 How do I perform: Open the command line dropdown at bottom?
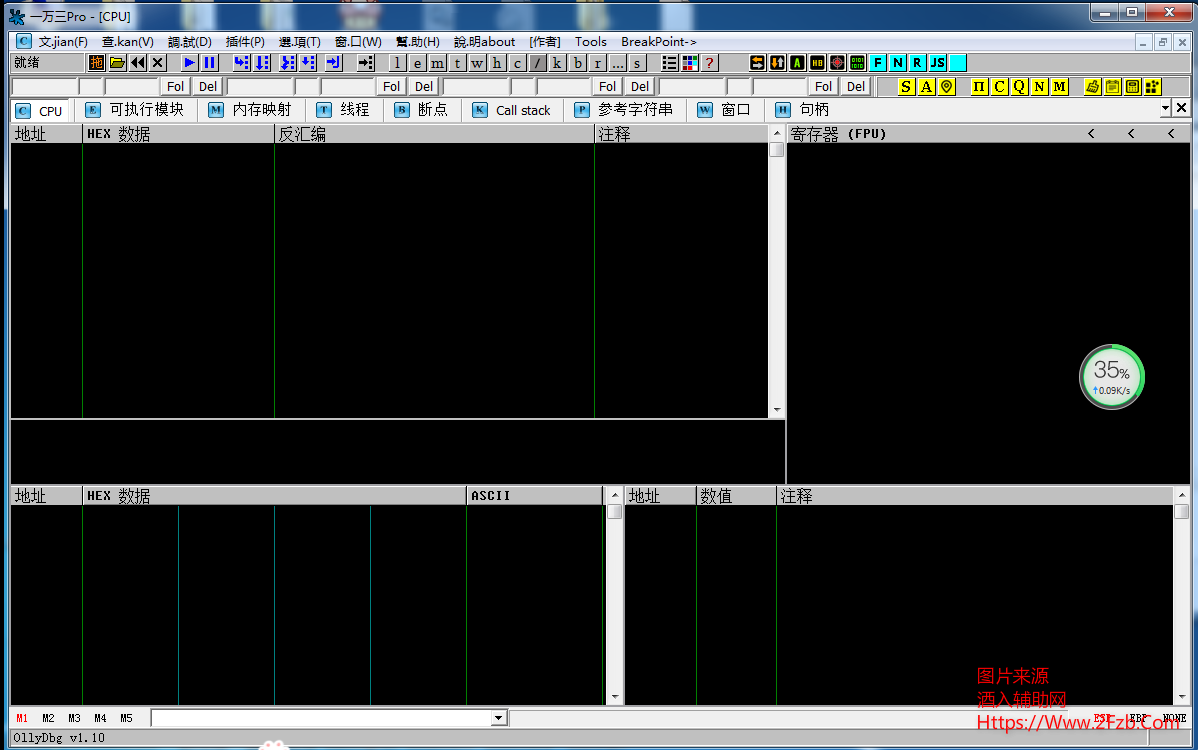499,718
